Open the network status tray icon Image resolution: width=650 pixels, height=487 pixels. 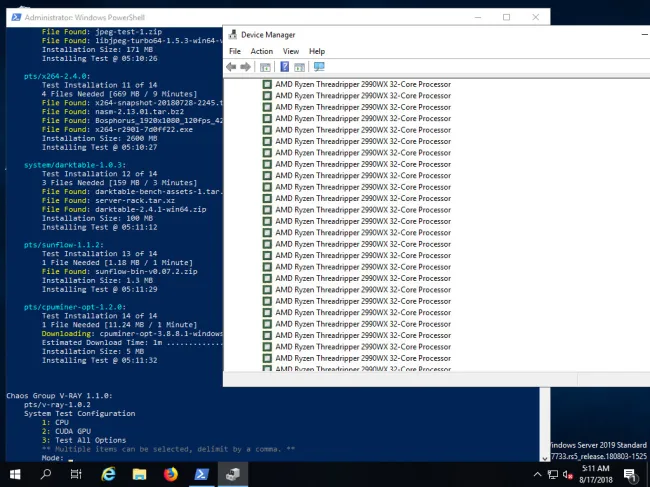click(x=553, y=475)
